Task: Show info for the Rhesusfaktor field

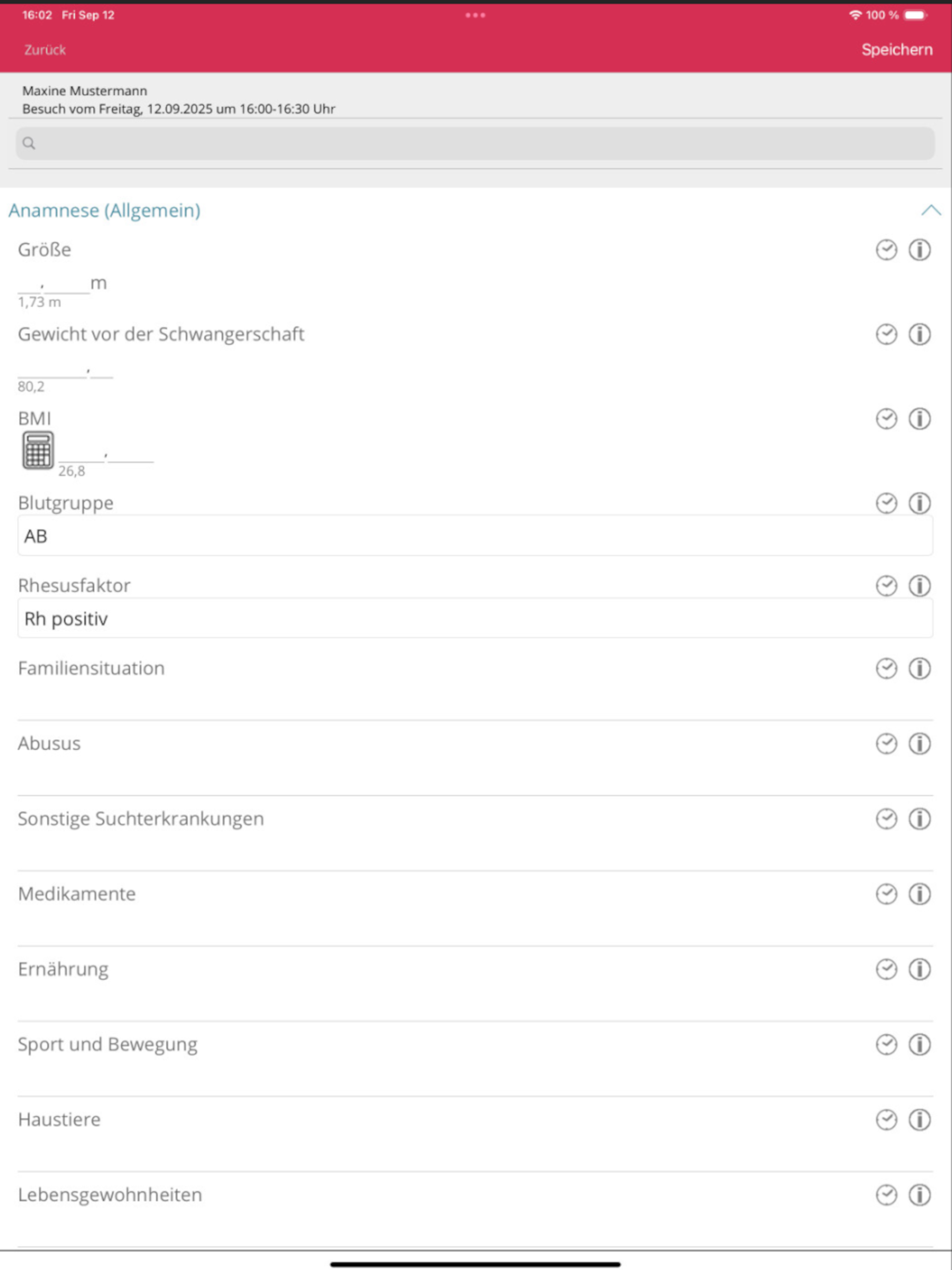Action: (919, 586)
